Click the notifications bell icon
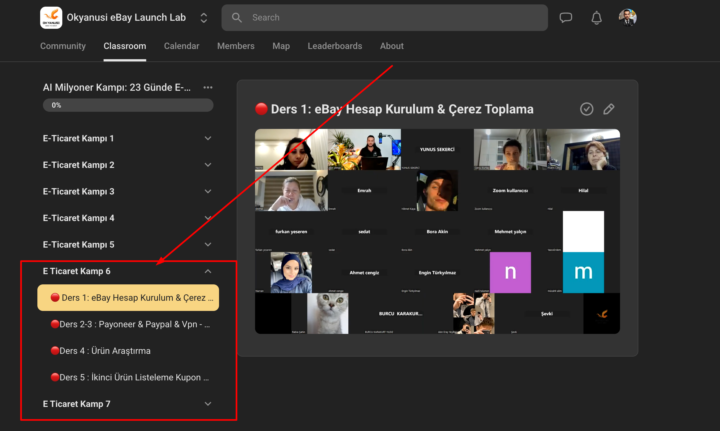 tap(597, 17)
